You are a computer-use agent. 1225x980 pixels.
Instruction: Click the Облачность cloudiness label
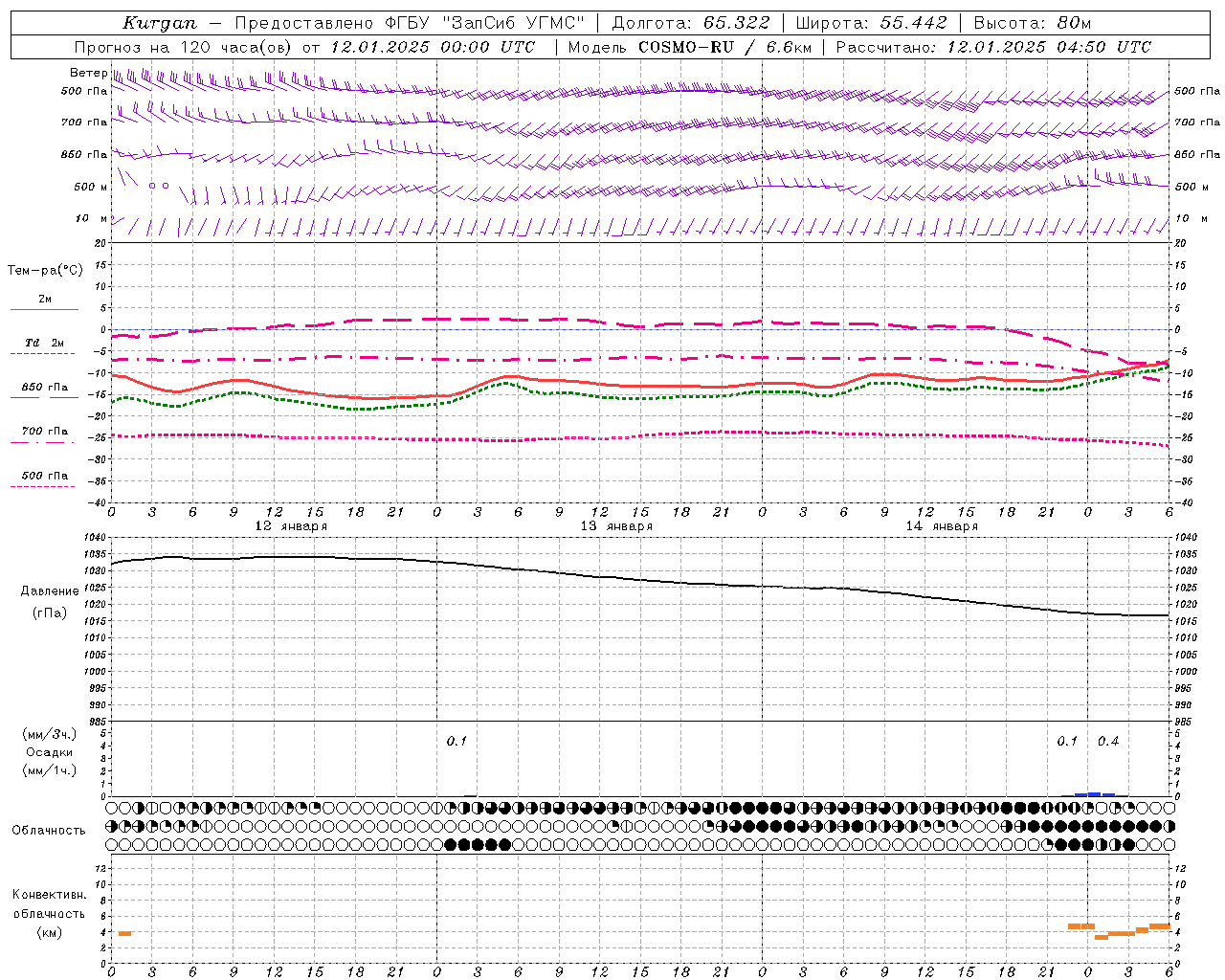[49, 831]
